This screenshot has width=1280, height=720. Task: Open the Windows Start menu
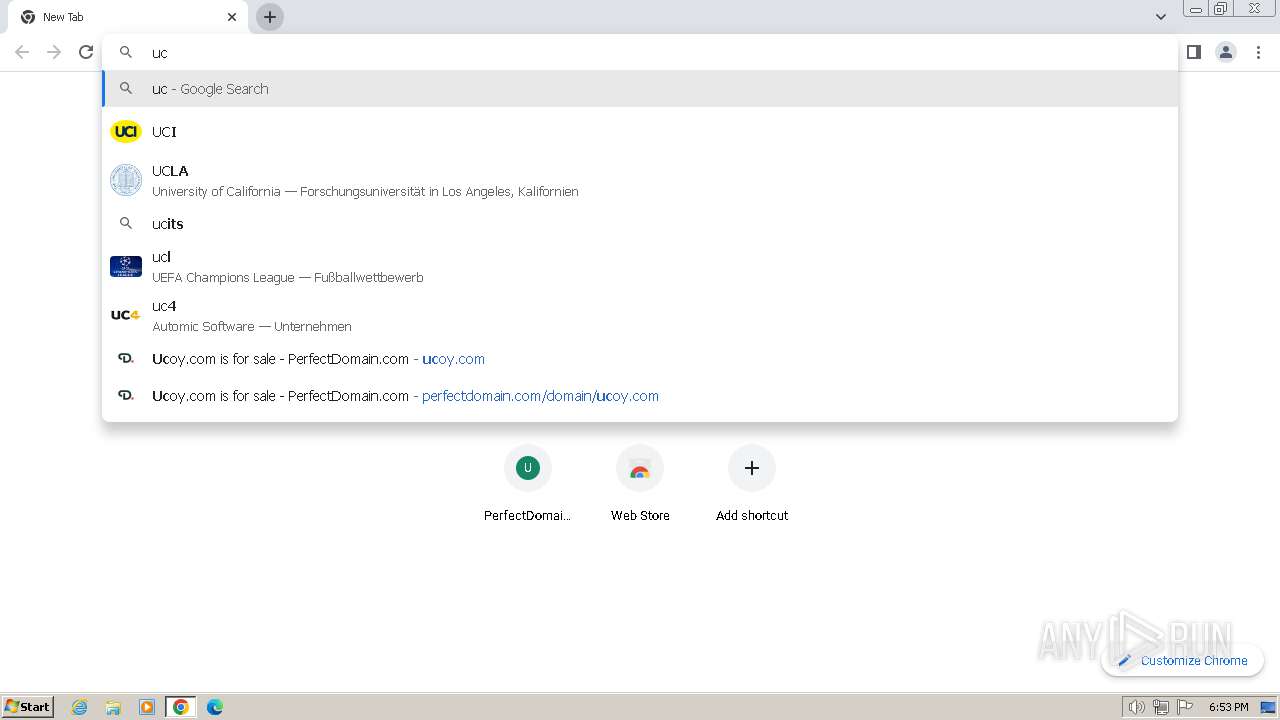28,706
